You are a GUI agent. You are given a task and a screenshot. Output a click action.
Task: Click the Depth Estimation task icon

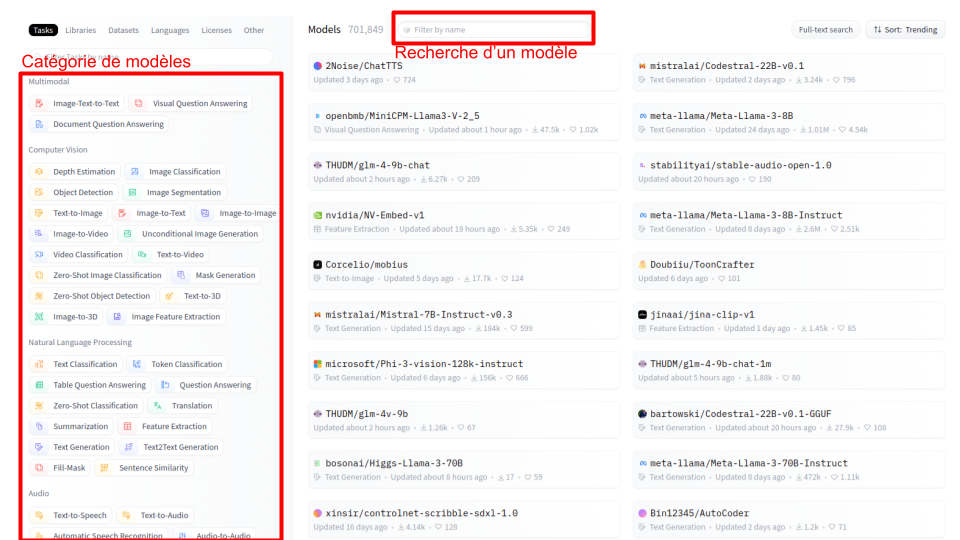tap(39, 172)
